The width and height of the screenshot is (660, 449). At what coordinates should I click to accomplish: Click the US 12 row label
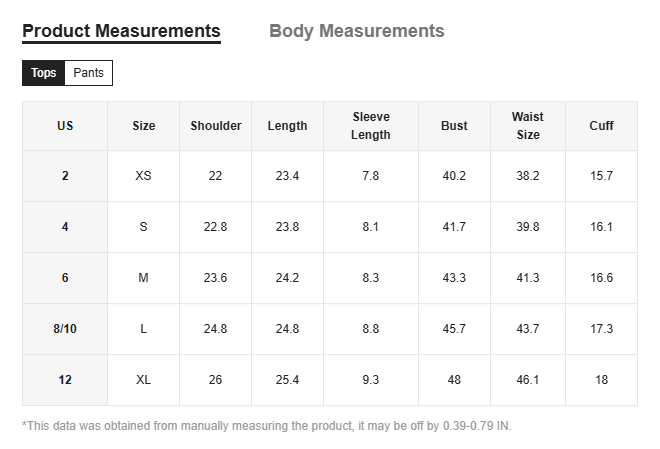(x=65, y=380)
